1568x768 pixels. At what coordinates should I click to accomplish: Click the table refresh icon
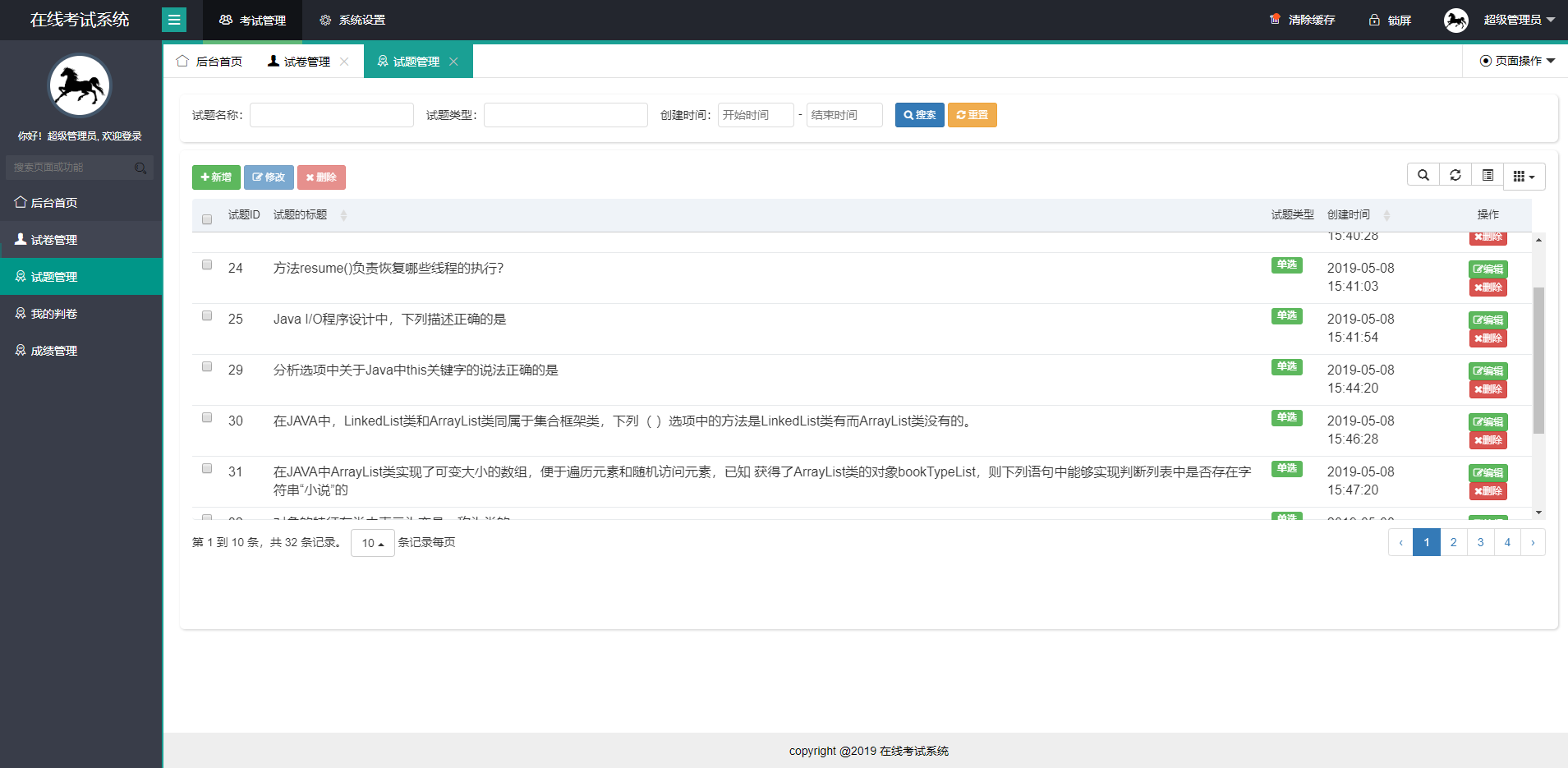click(x=1455, y=175)
